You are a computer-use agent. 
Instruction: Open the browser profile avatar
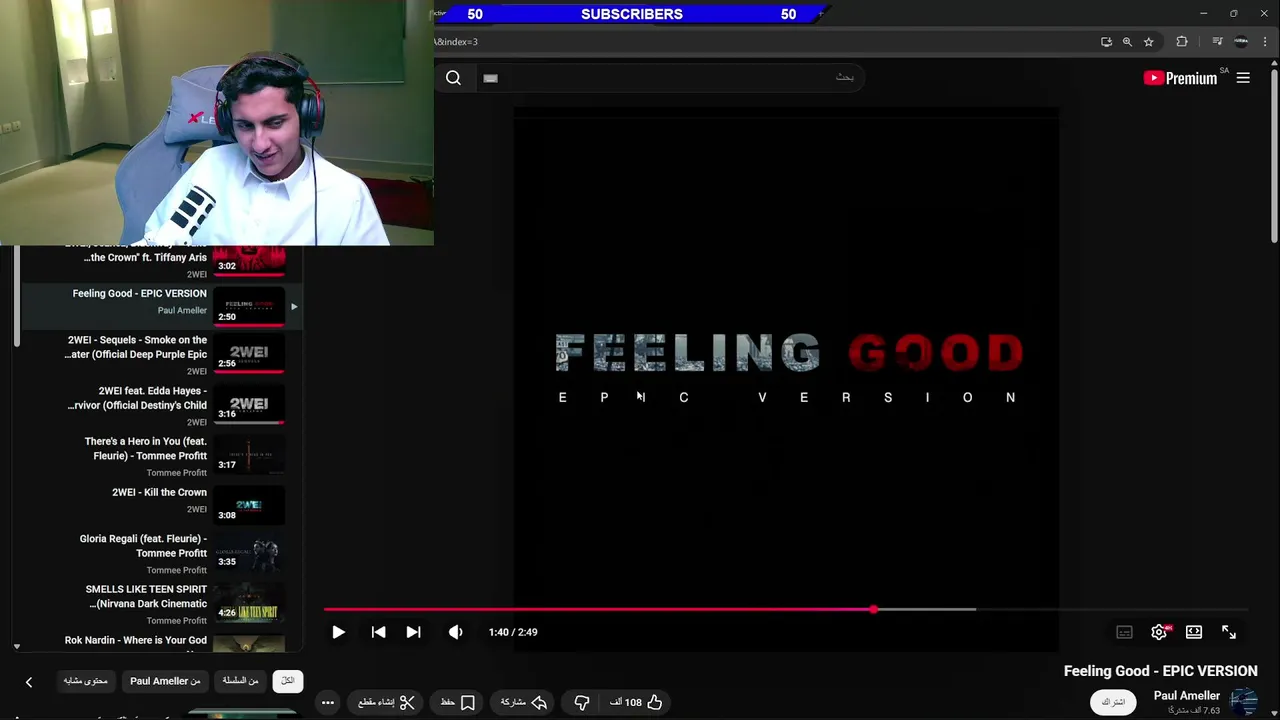click(x=1241, y=42)
